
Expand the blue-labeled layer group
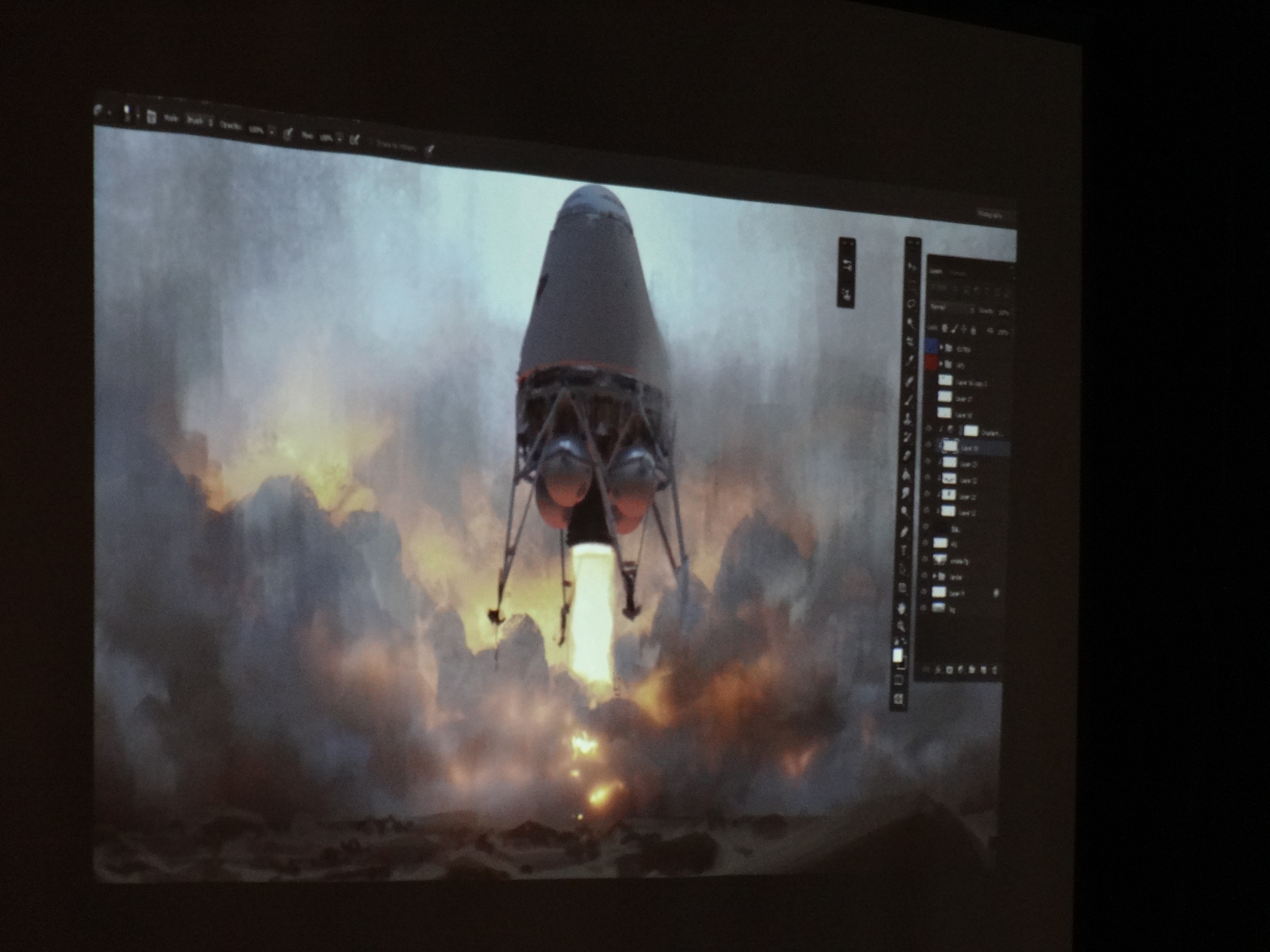point(941,348)
